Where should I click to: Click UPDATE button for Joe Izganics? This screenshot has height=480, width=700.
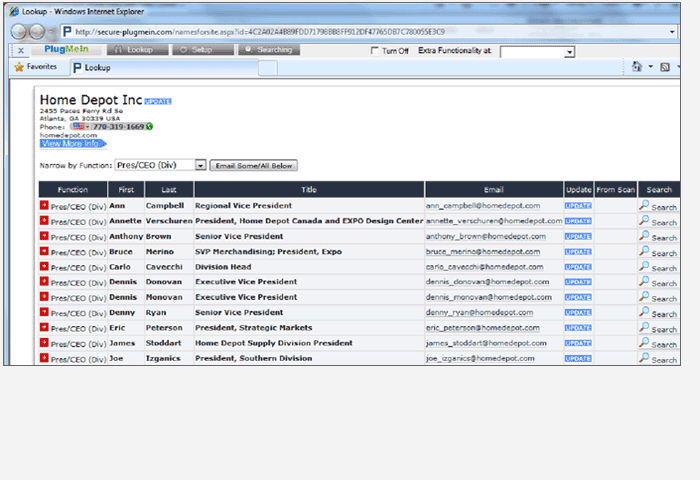(x=578, y=359)
